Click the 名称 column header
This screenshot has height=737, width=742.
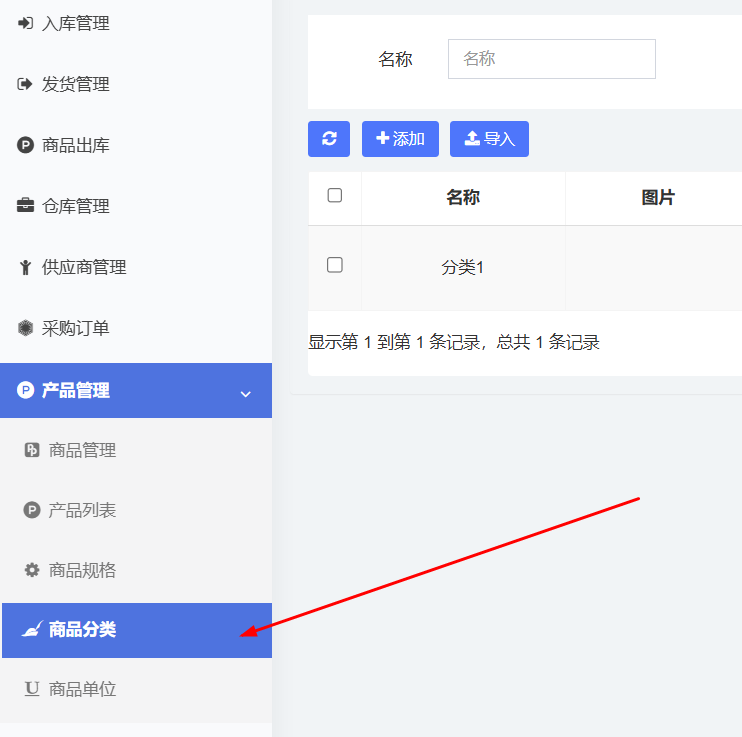(x=463, y=198)
